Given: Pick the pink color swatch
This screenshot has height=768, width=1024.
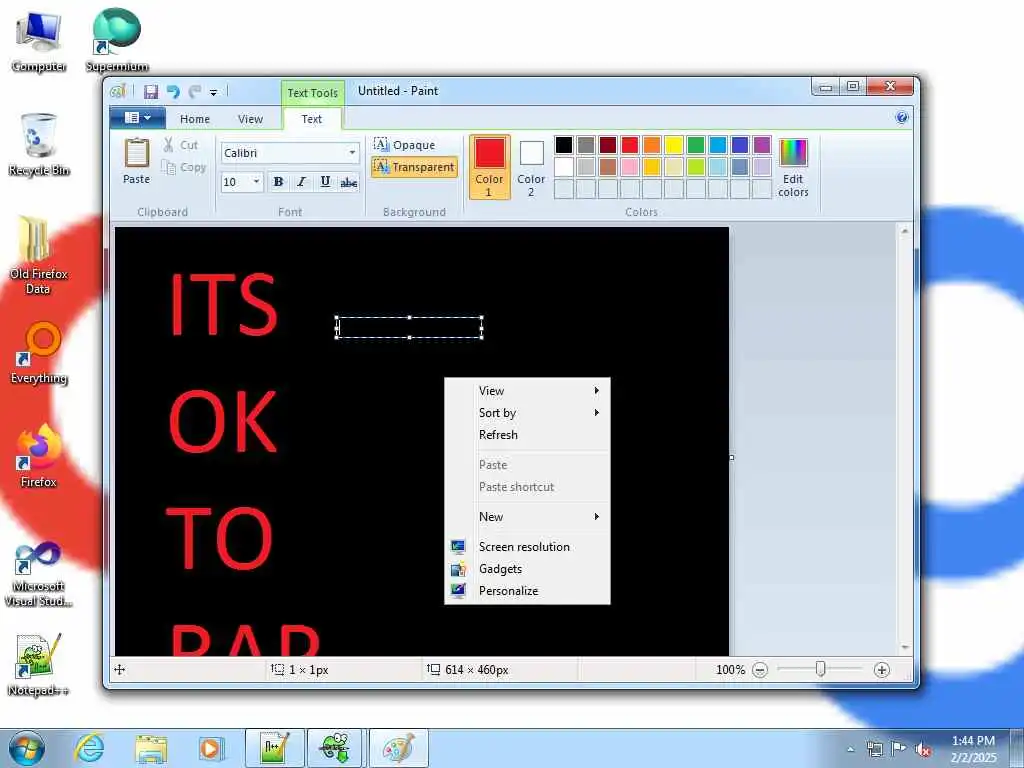Looking at the screenshot, I should coord(630,167).
